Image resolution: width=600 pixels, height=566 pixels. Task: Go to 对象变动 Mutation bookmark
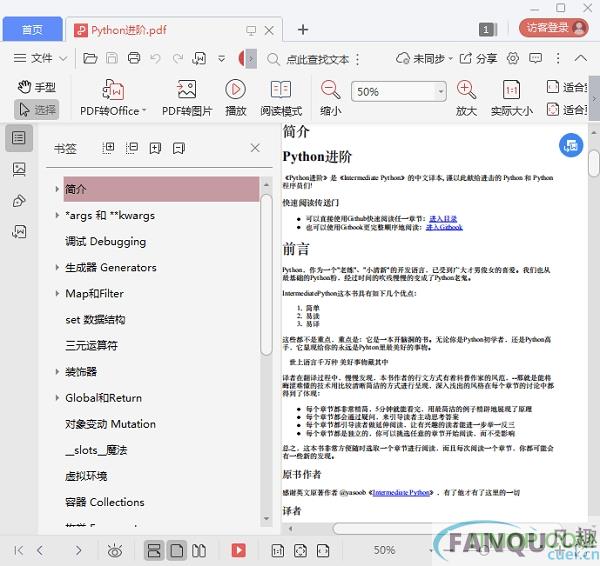tap(110, 424)
